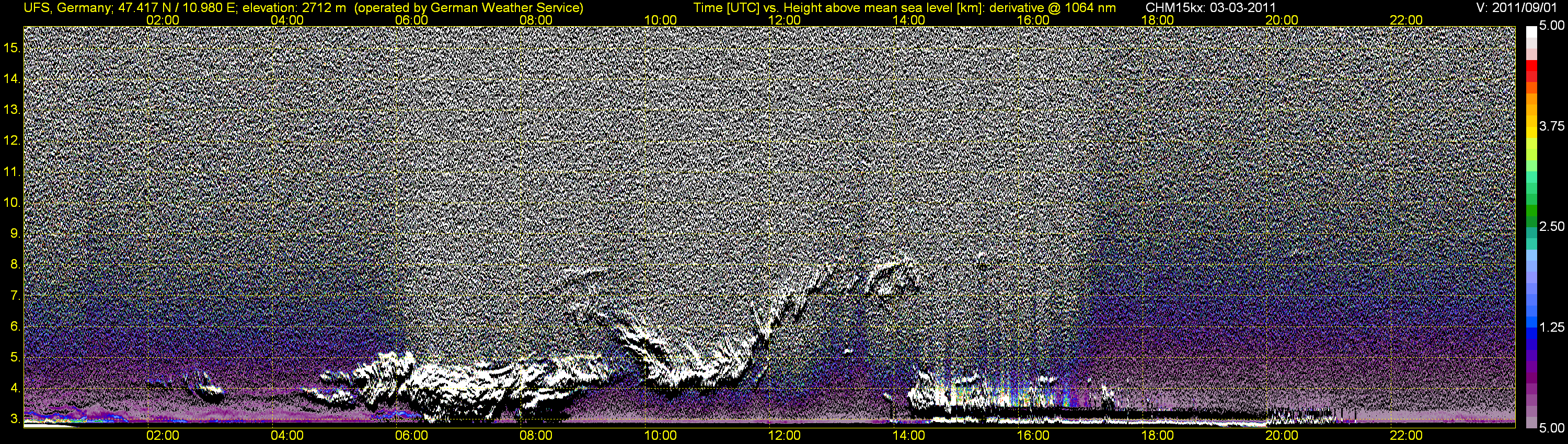The width and height of the screenshot is (1568, 444).
Task: Click the bottom time axis label 06:00
Action: [411, 436]
